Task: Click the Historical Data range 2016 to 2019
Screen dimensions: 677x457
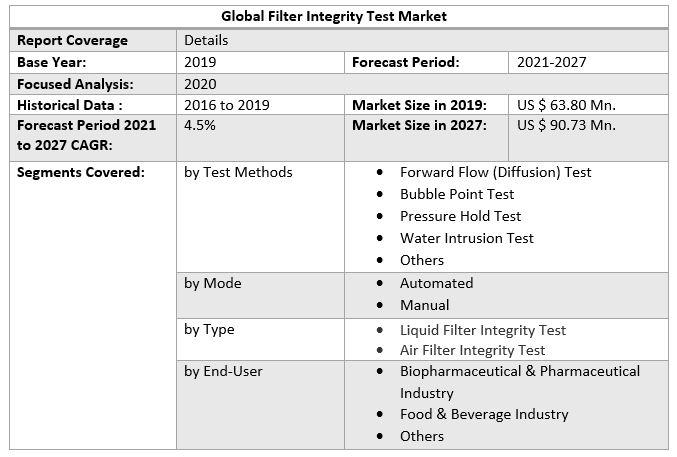Action: pyautogui.click(x=226, y=105)
